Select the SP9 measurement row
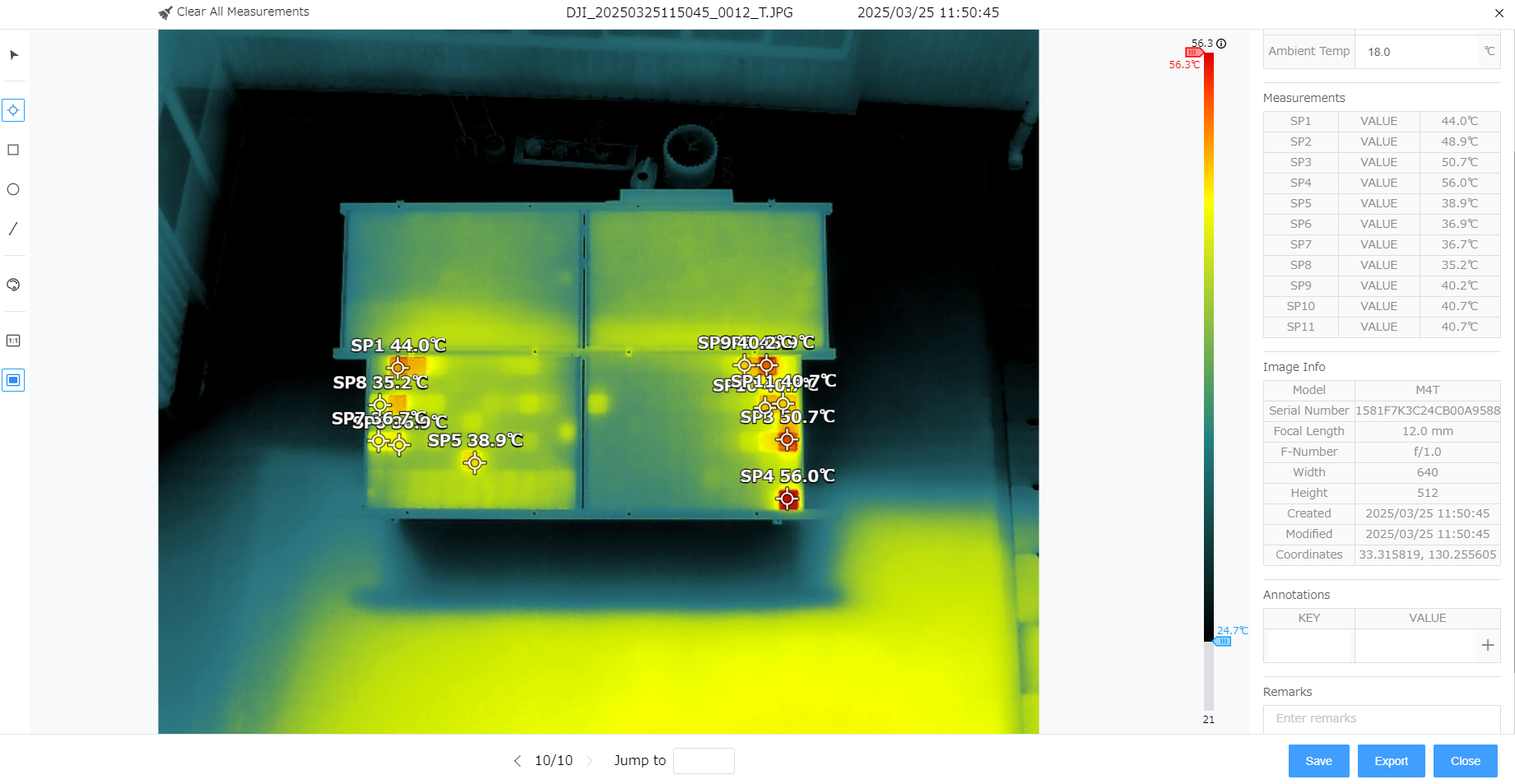Image resolution: width=1515 pixels, height=784 pixels. click(x=1382, y=285)
